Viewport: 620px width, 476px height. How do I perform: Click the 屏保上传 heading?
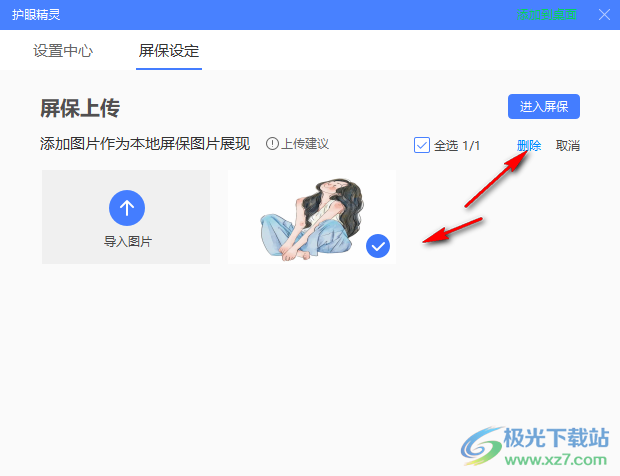pyautogui.click(x=80, y=108)
